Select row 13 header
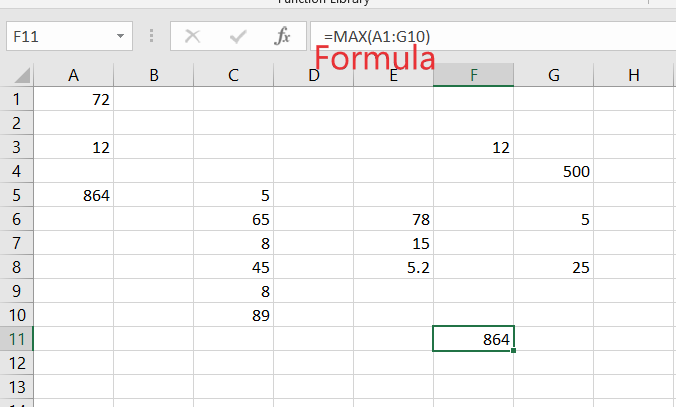 point(17,387)
